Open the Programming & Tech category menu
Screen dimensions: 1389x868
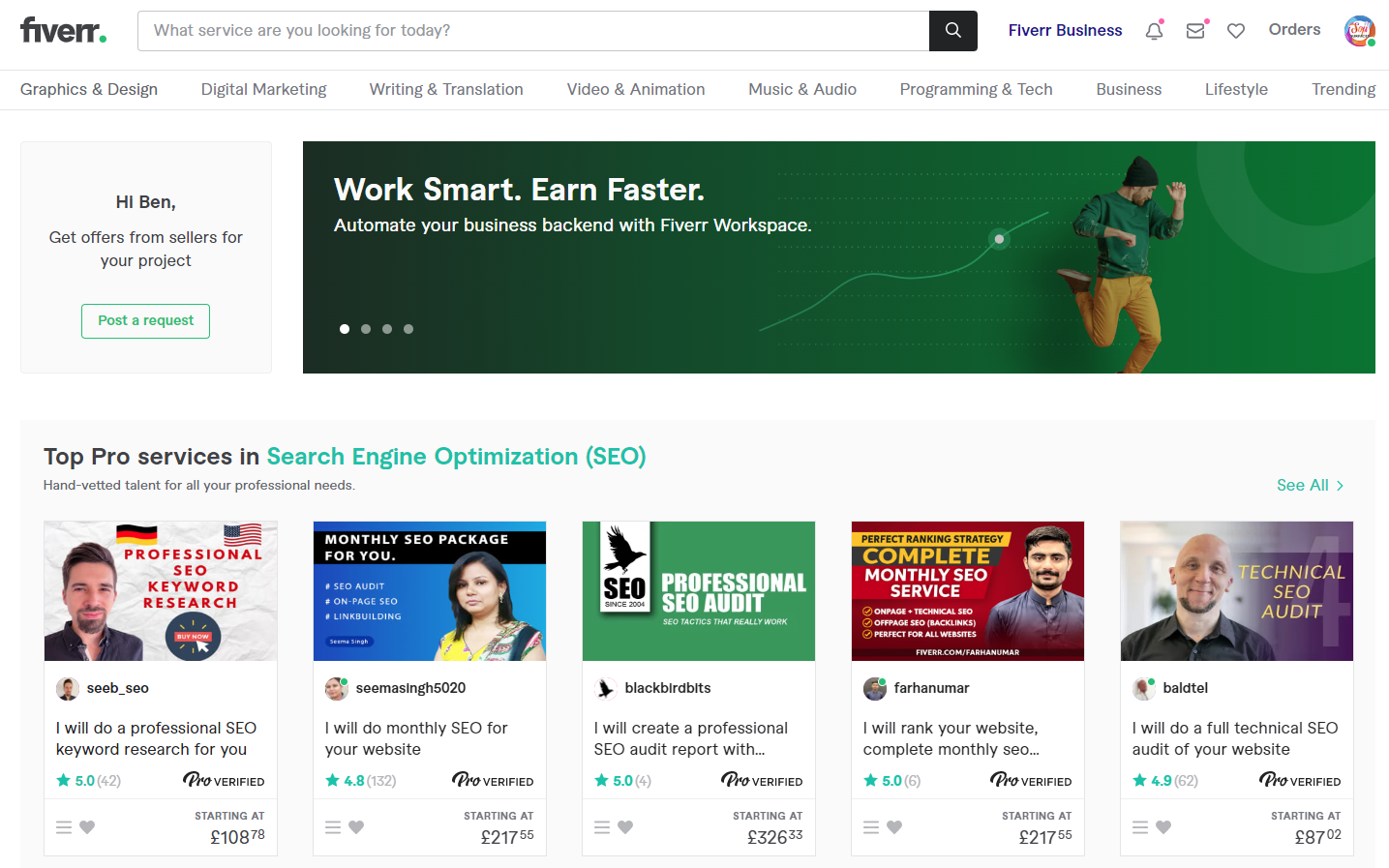(x=976, y=89)
